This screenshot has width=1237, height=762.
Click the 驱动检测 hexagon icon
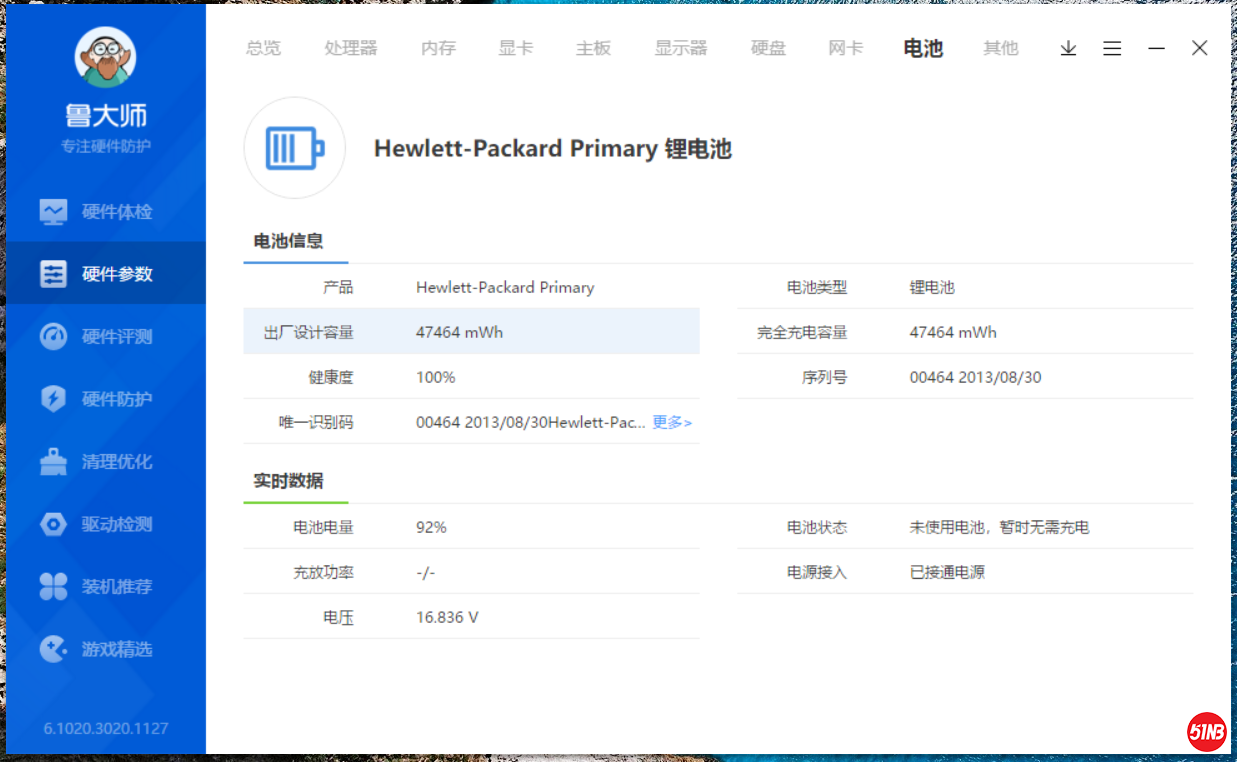[x=53, y=524]
